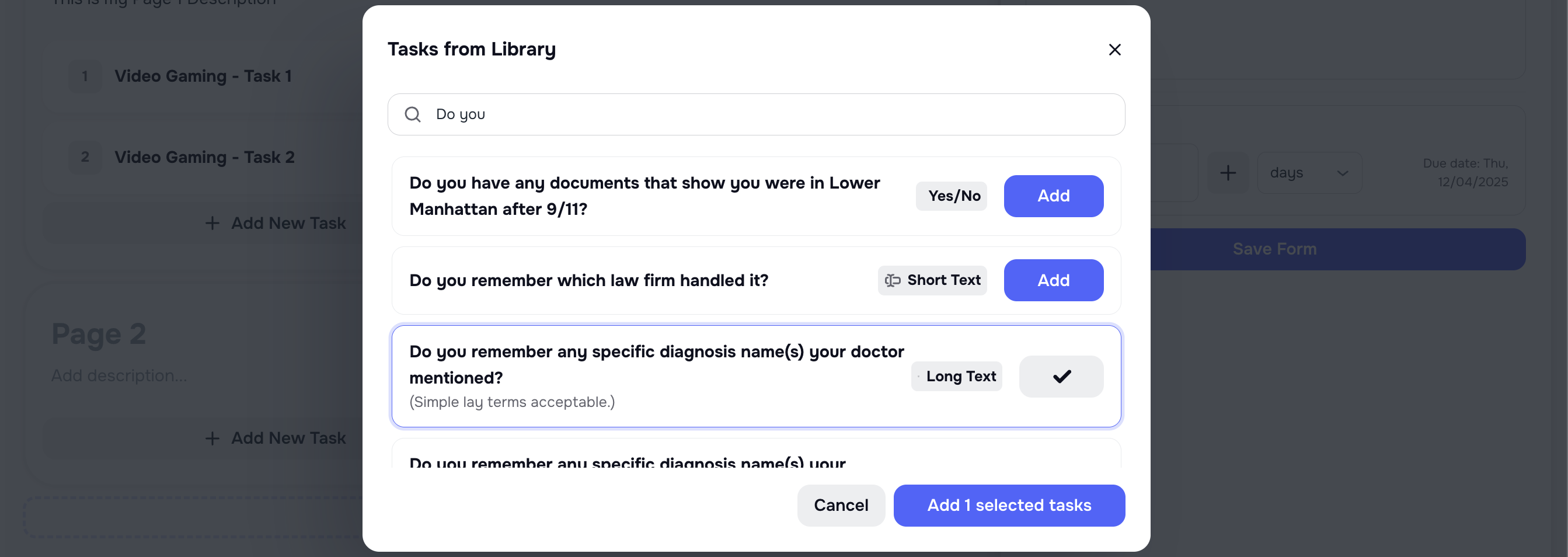Screen dimensions: 1568x557
Task: Click the search magnifier icon in Tasks from Library
Action: tap(413, 114)
